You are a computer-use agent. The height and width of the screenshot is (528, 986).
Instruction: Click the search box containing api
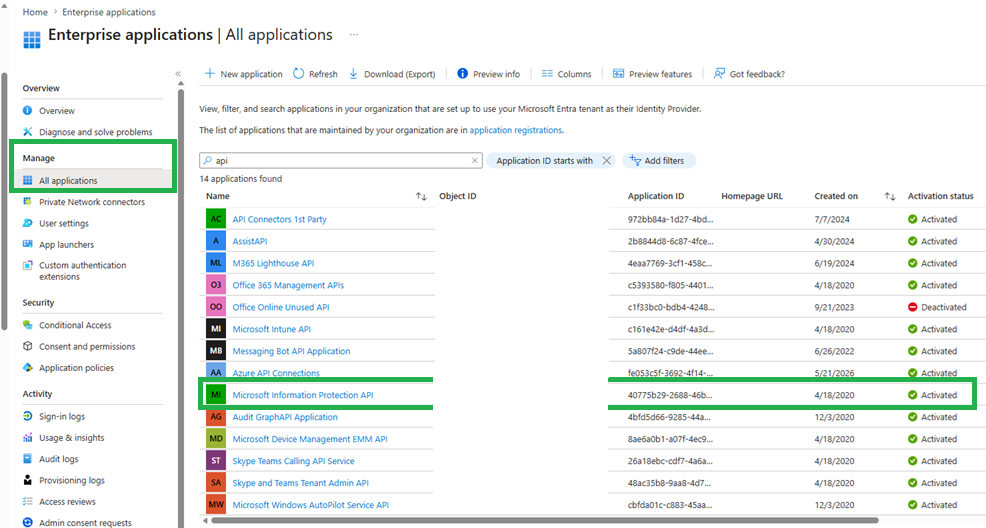341,160
